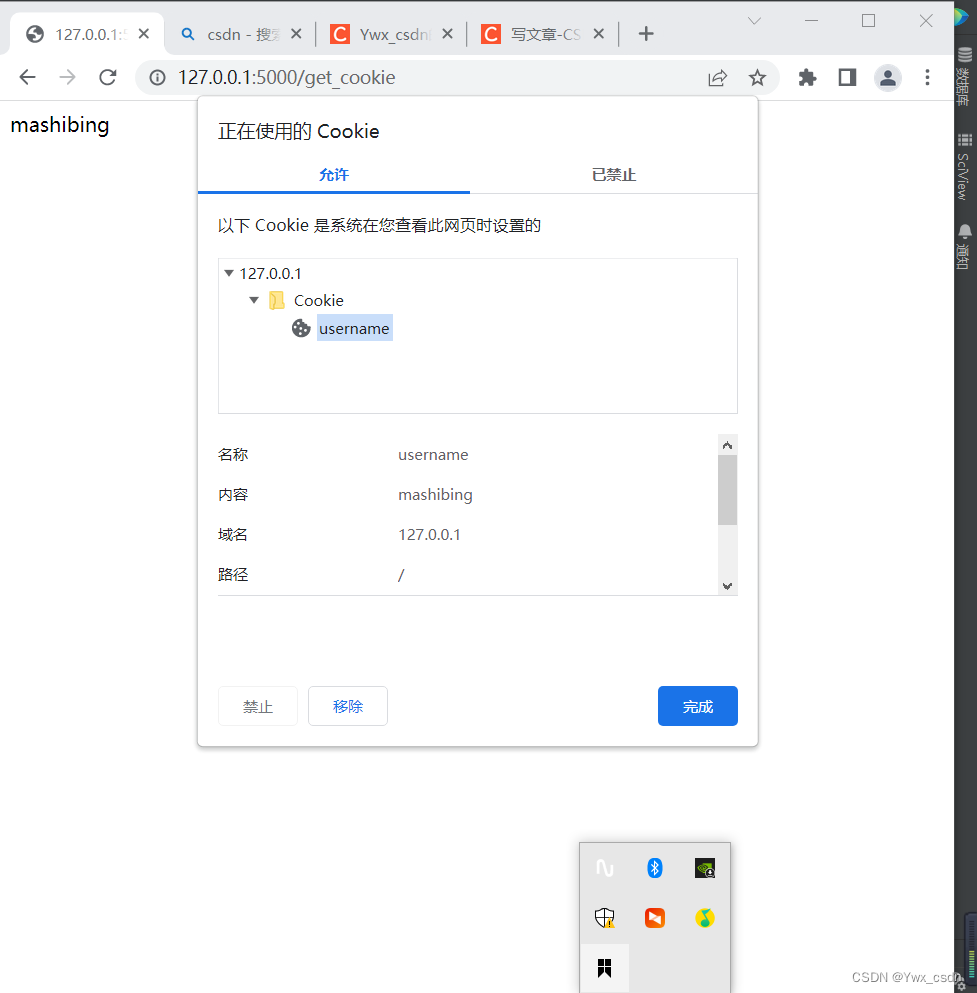
Task: Select the 允许 tab
Action: coord(333,175)
